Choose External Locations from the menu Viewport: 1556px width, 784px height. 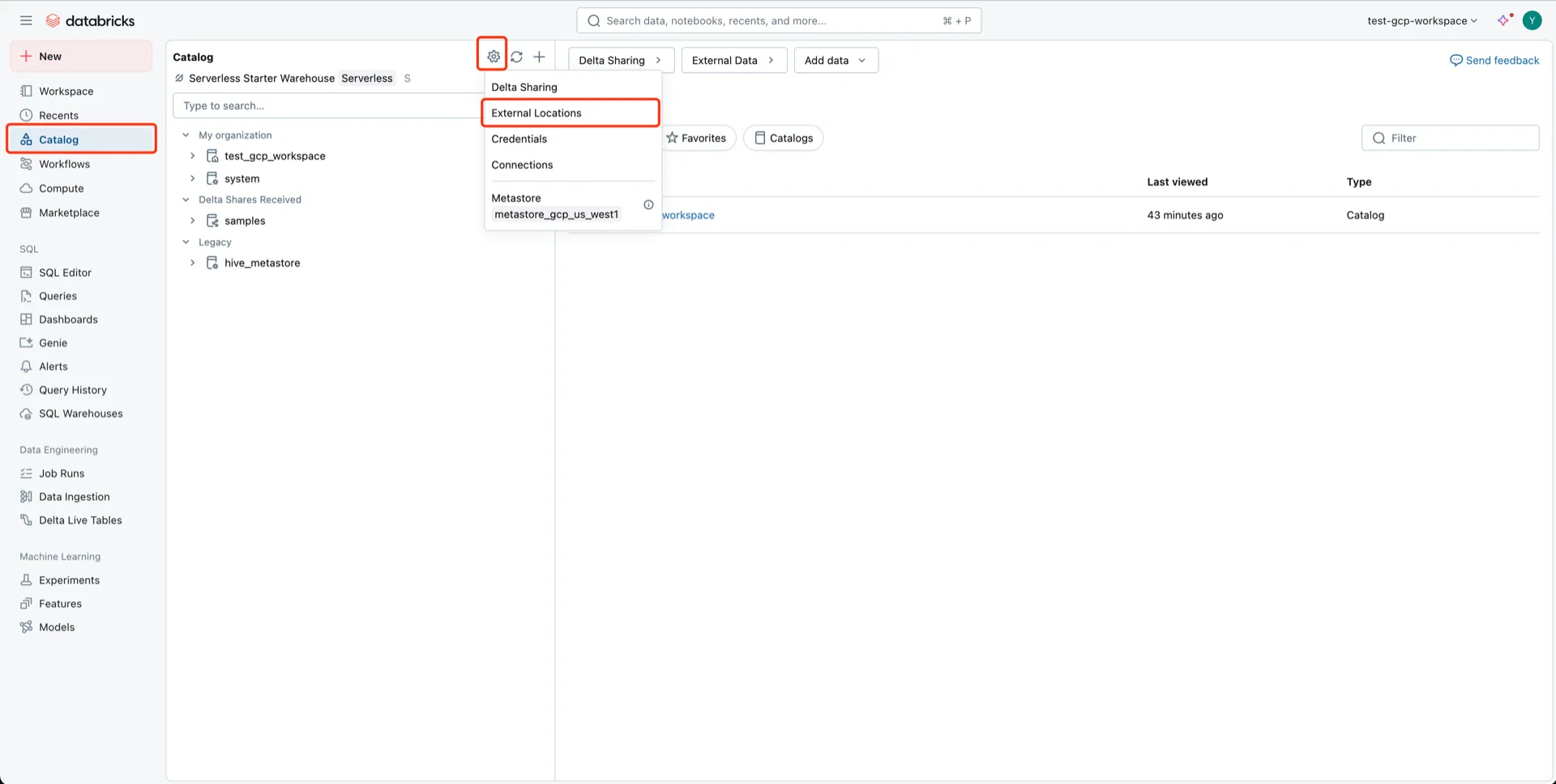[571, 113]
